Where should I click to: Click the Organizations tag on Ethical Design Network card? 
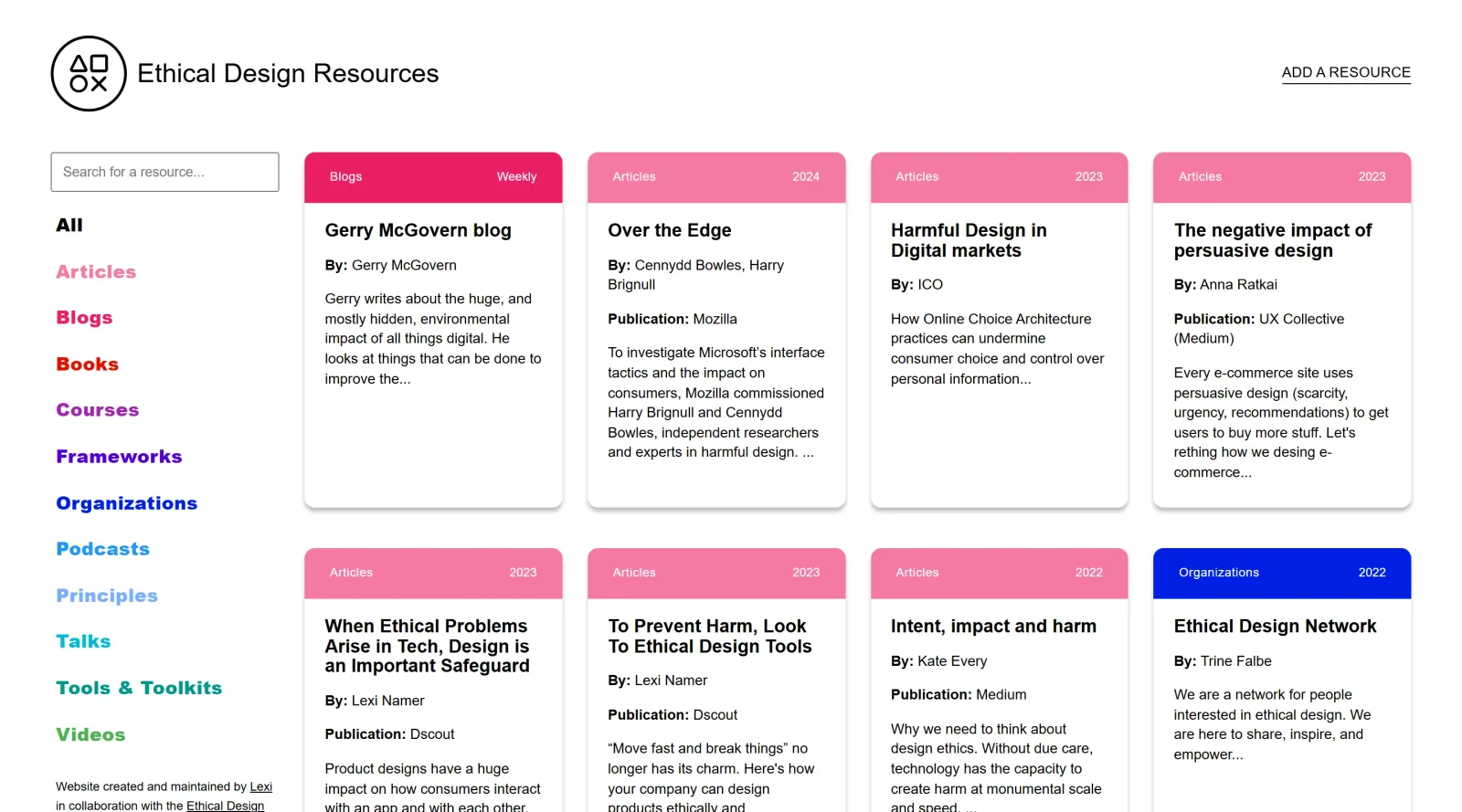(1218, 572)
